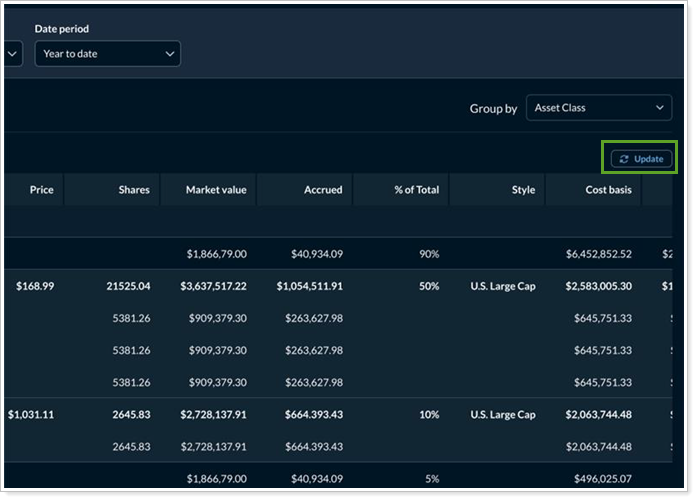The width and height of the screenshot is (697, 501).
Task: Click the refresh icon in Update button
Action: pos(624,159)
